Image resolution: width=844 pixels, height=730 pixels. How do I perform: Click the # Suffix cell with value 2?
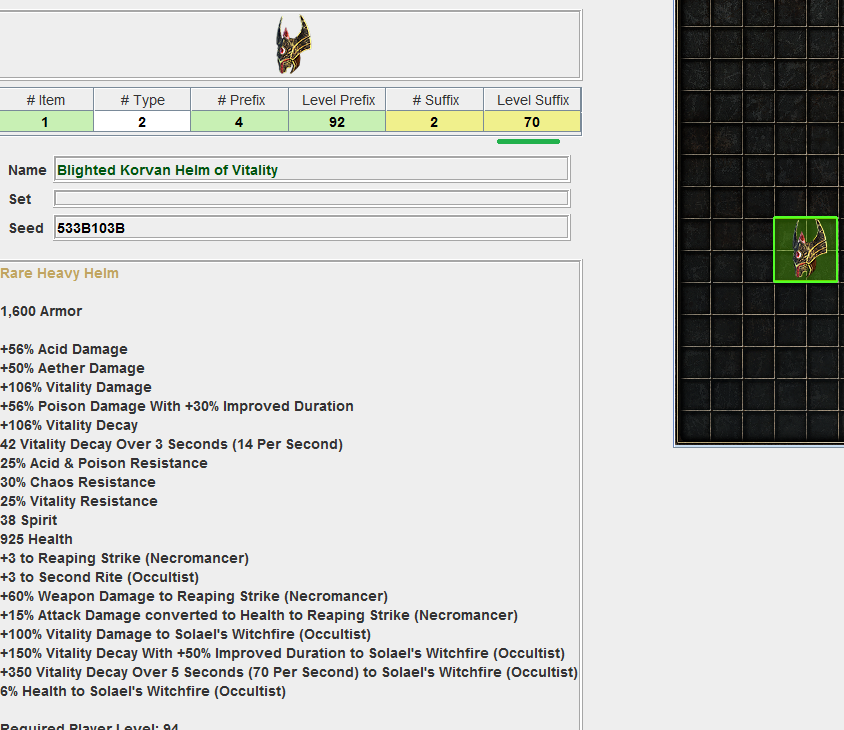pyautogui.click(x=435, y=122)
